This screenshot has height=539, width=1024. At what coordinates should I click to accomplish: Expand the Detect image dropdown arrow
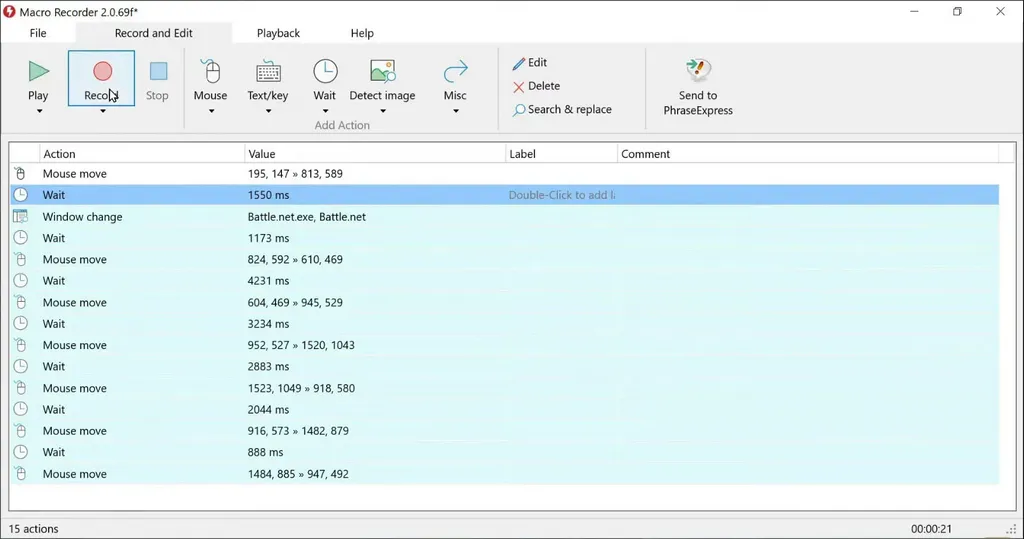click(x=383, y=111)
